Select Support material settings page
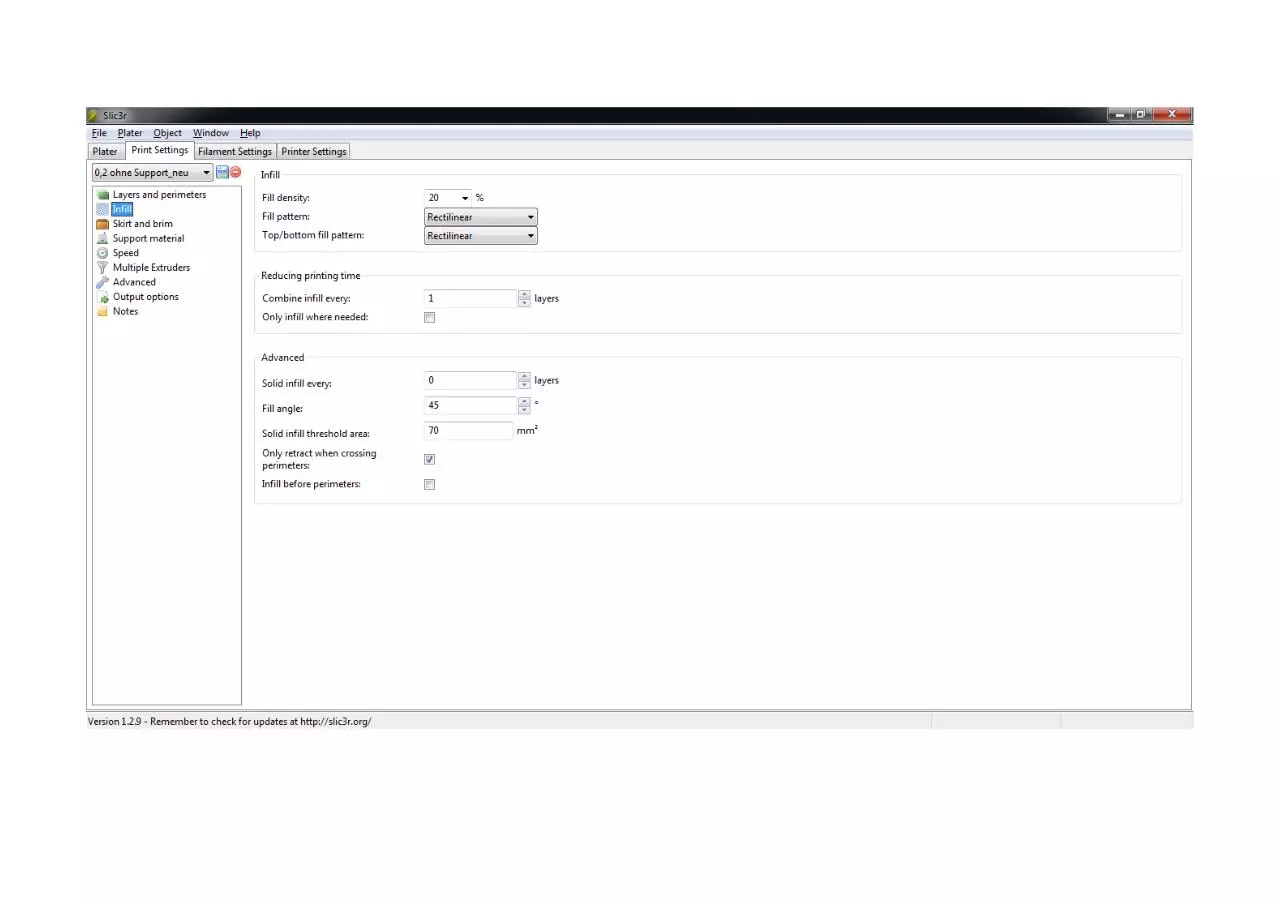Image resolution: width=1280 pixels, height=905 pixels. [x=148, y=238]
